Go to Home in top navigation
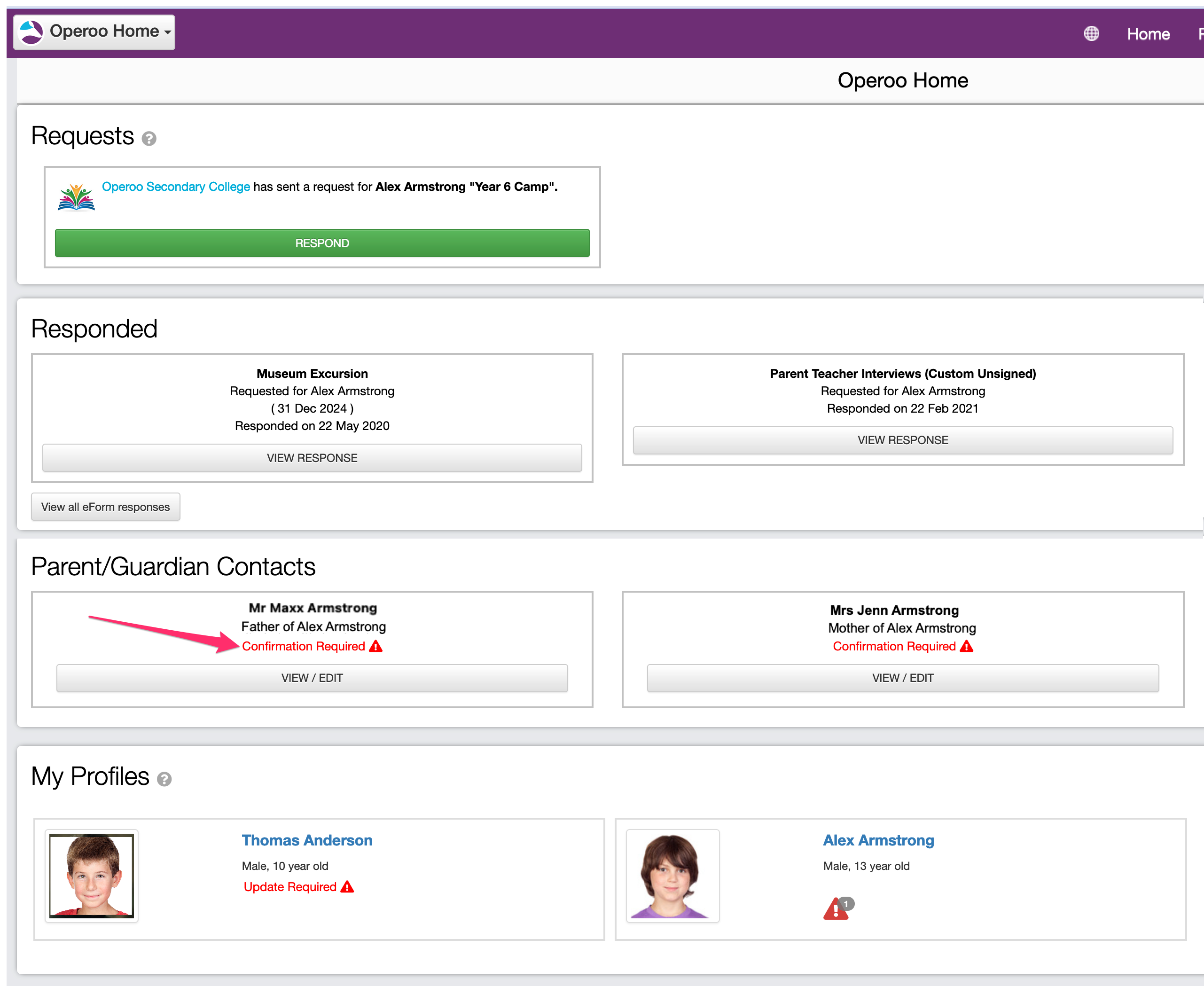 [1148, 34]
